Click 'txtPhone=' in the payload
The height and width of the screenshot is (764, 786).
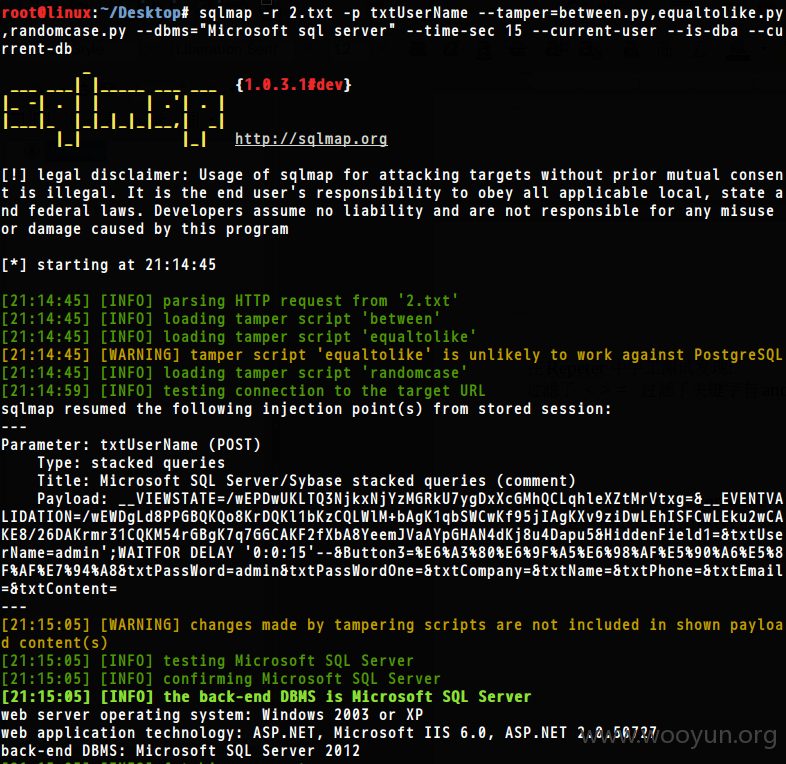663,571
